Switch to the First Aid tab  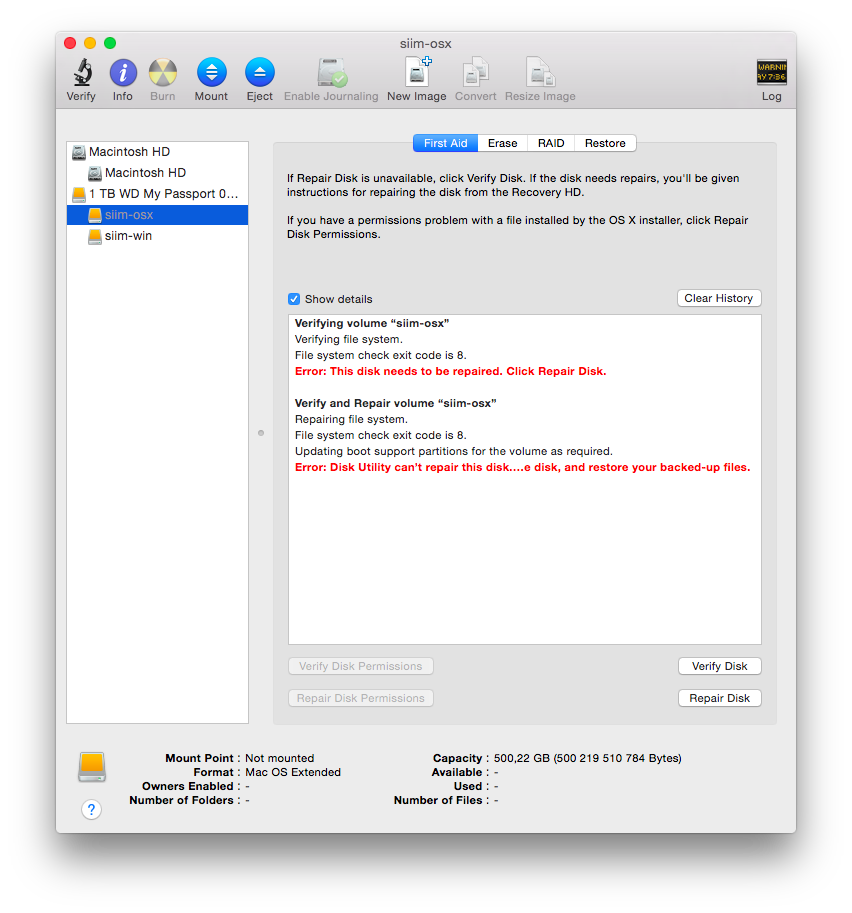coord(446,143)
